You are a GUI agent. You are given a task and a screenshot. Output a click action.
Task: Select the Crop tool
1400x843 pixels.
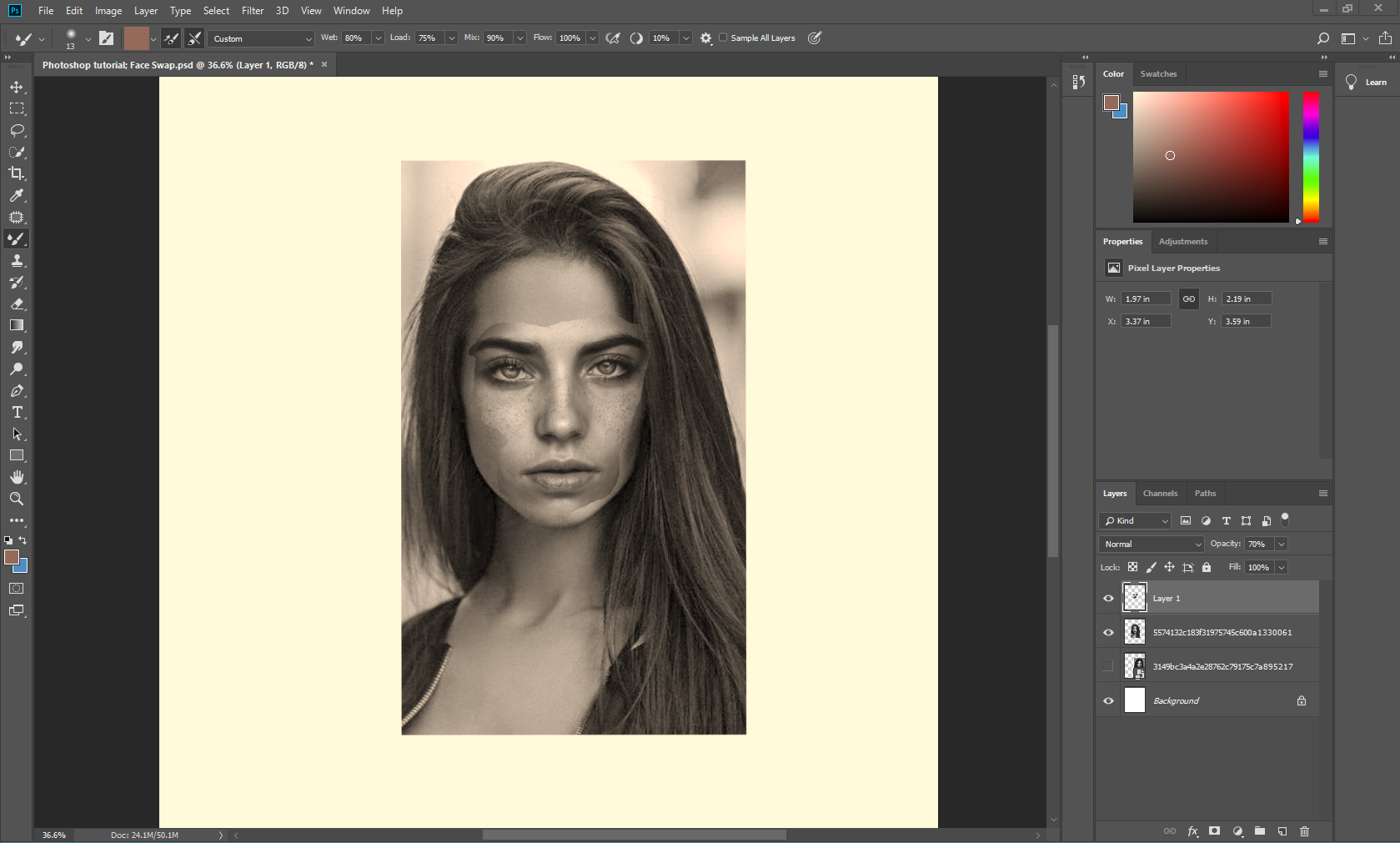click(17, 173)
